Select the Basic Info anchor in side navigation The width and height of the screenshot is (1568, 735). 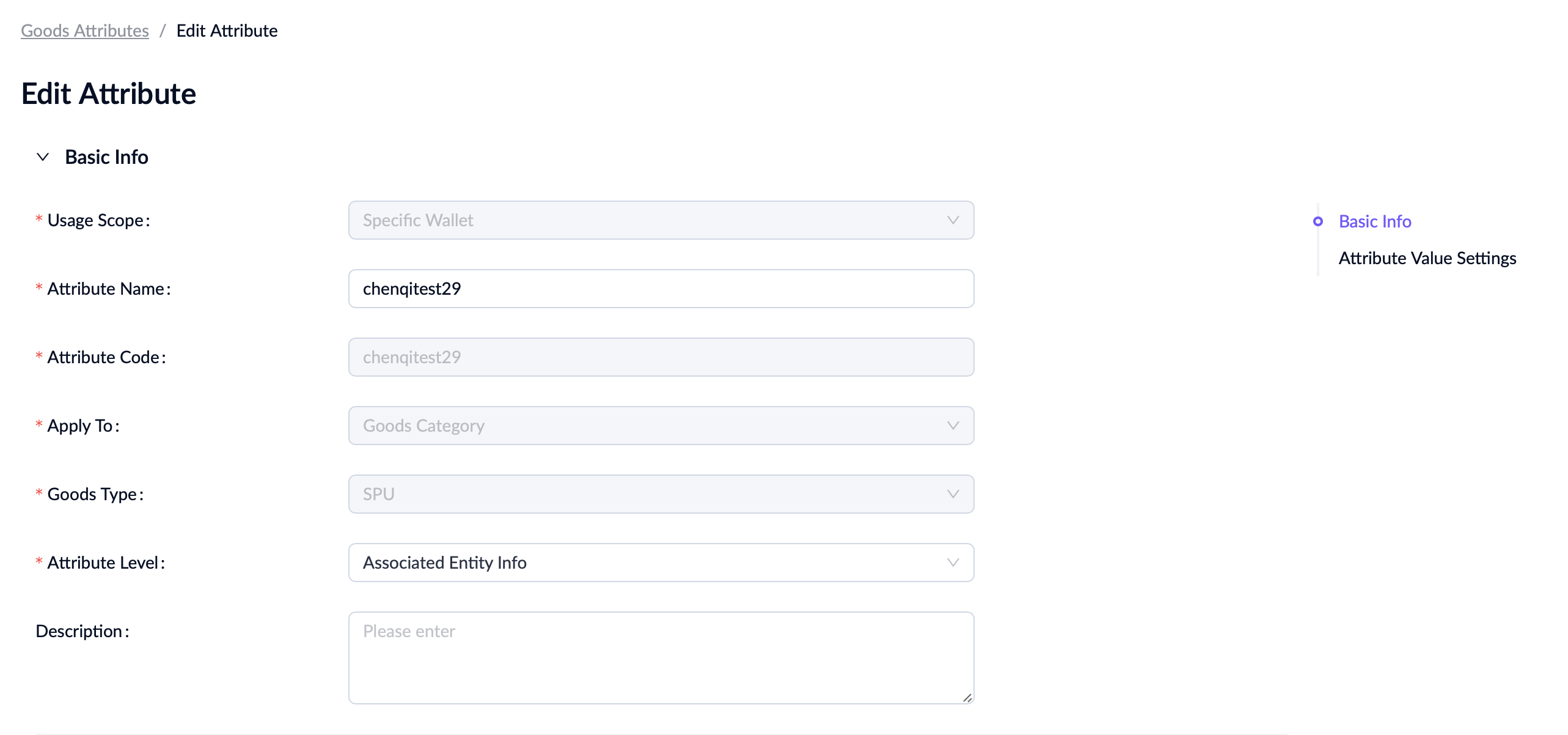[1375, 221]
